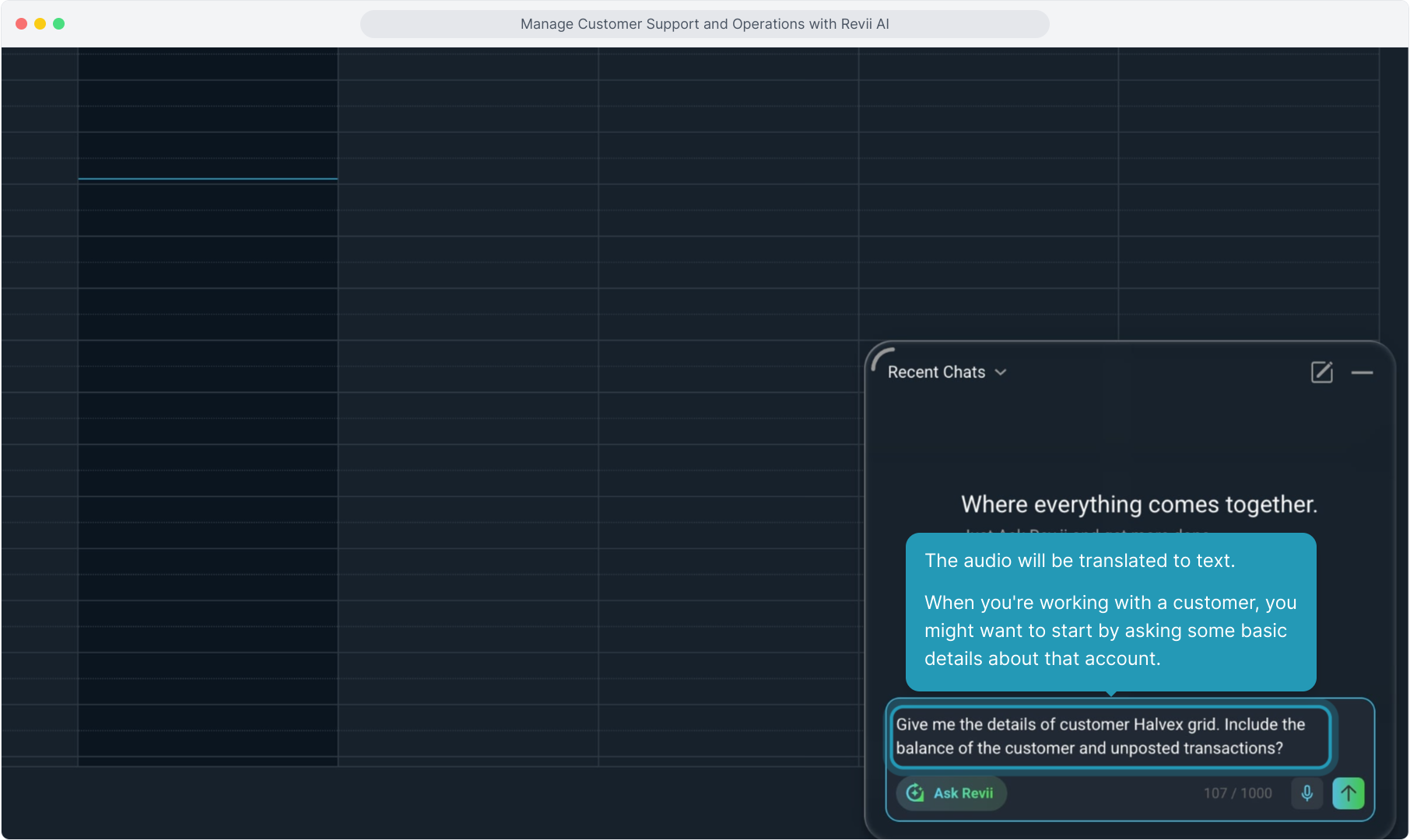The image size is (1410, 840).
Task: Activate the microphone for voice input
Action: click(1307, 793)
